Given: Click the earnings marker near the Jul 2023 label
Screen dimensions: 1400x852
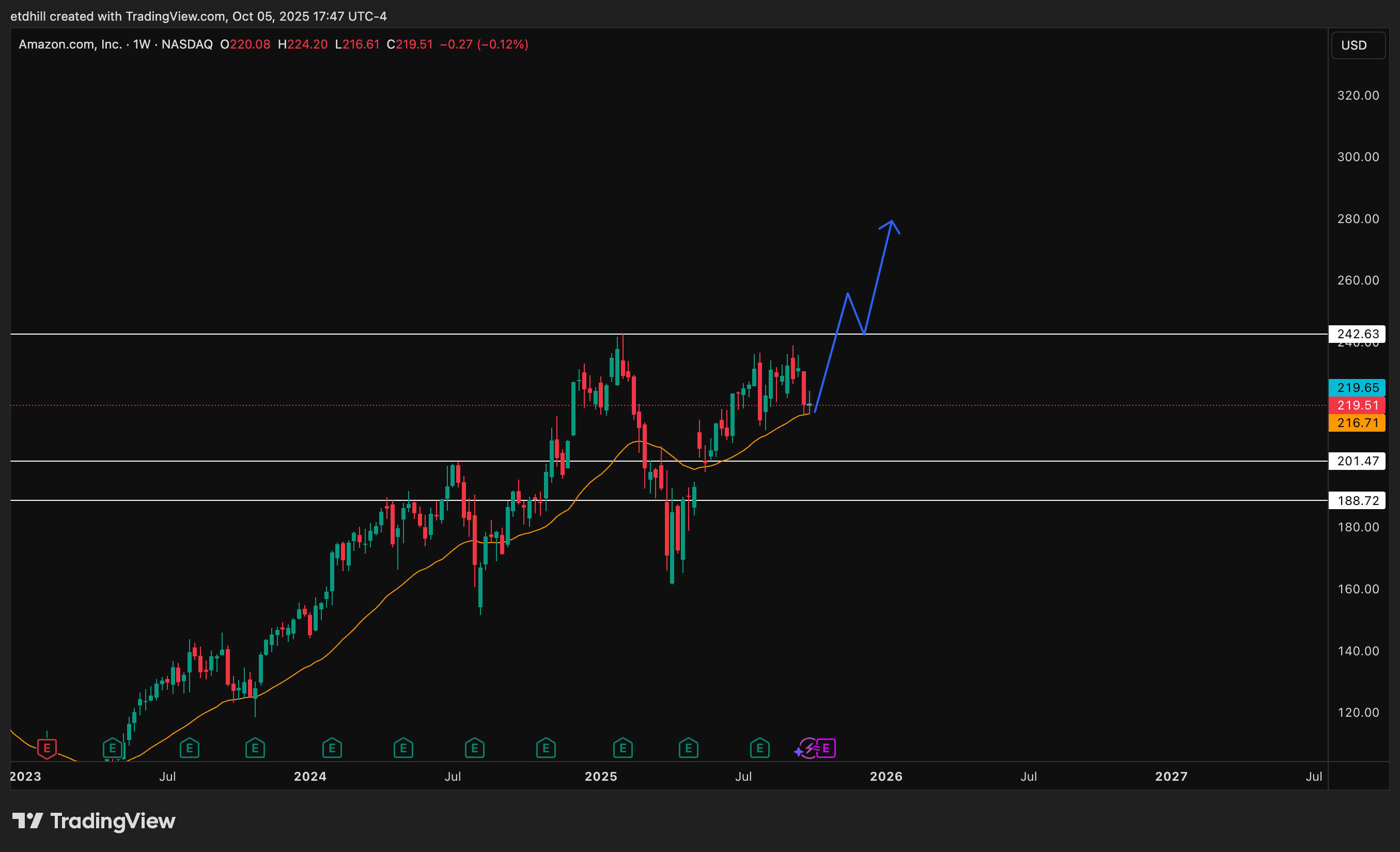Looking at the screenshot, I should [189, 748].
